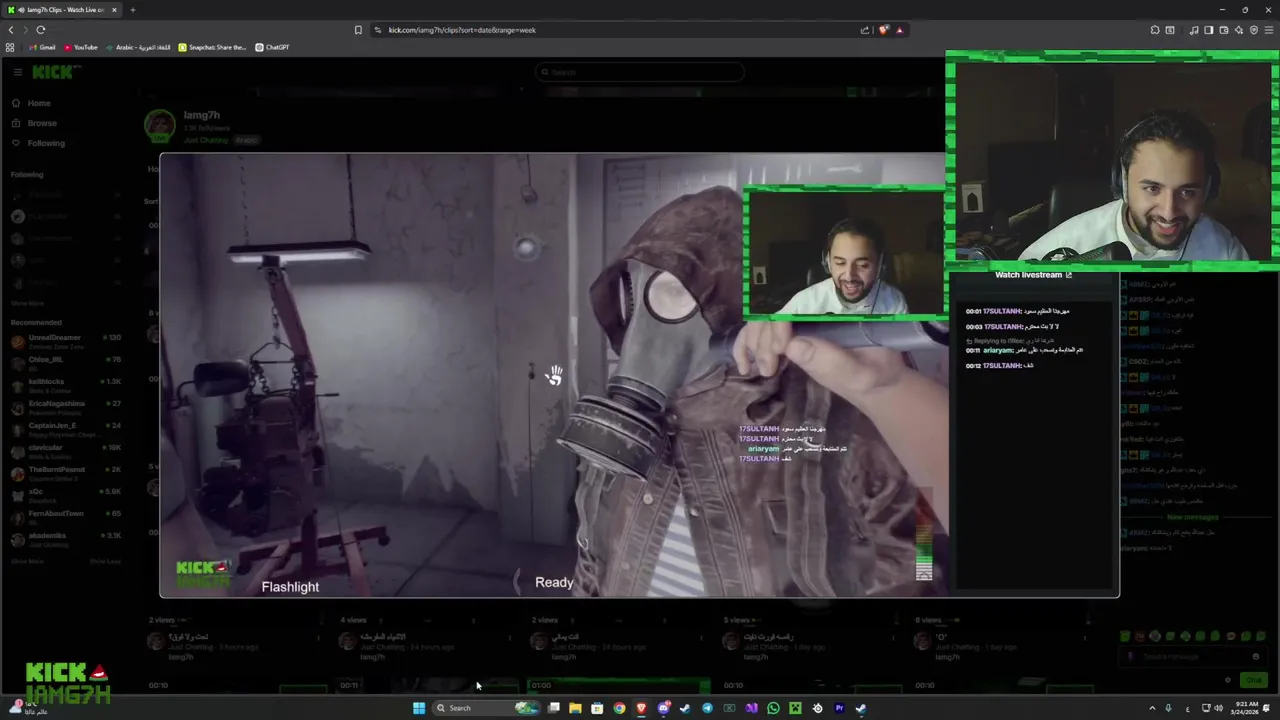Image resolution: width=1280 pixels, height=720 pixels.
Task: Open Brave browser from the taskbar
Action: 641,708
